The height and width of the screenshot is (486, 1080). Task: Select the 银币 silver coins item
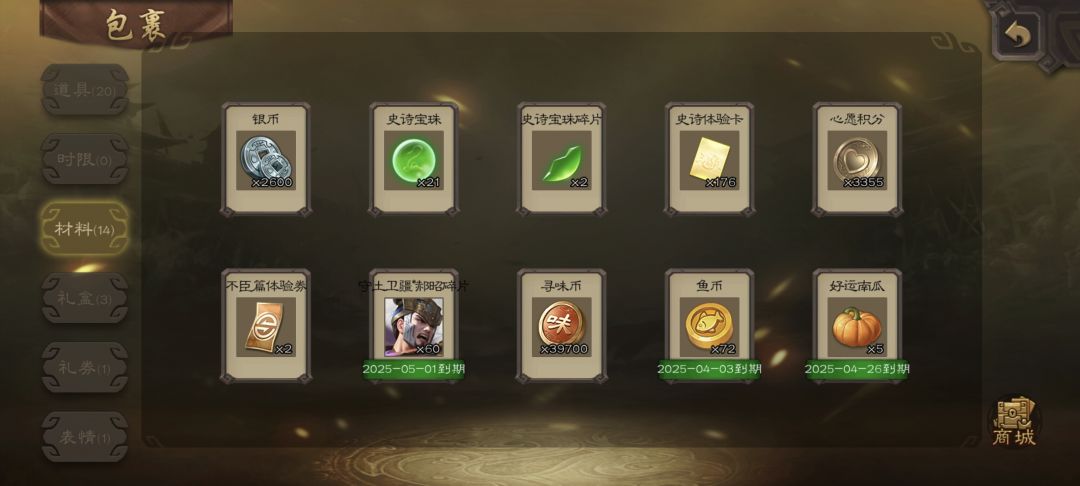[x=266, y=159]
